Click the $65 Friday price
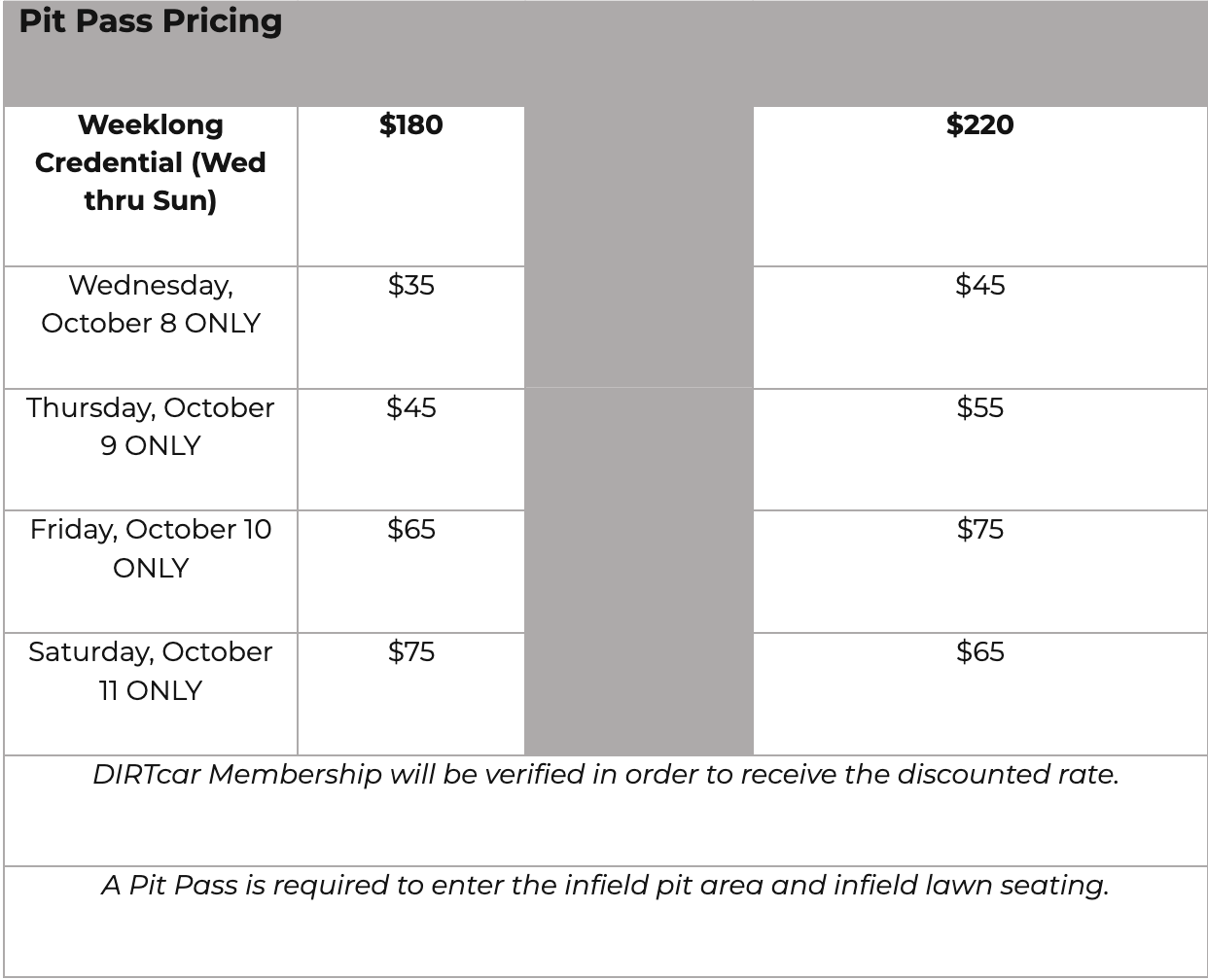The width and height of the screenshot is (1208, 980). (410, 529)
